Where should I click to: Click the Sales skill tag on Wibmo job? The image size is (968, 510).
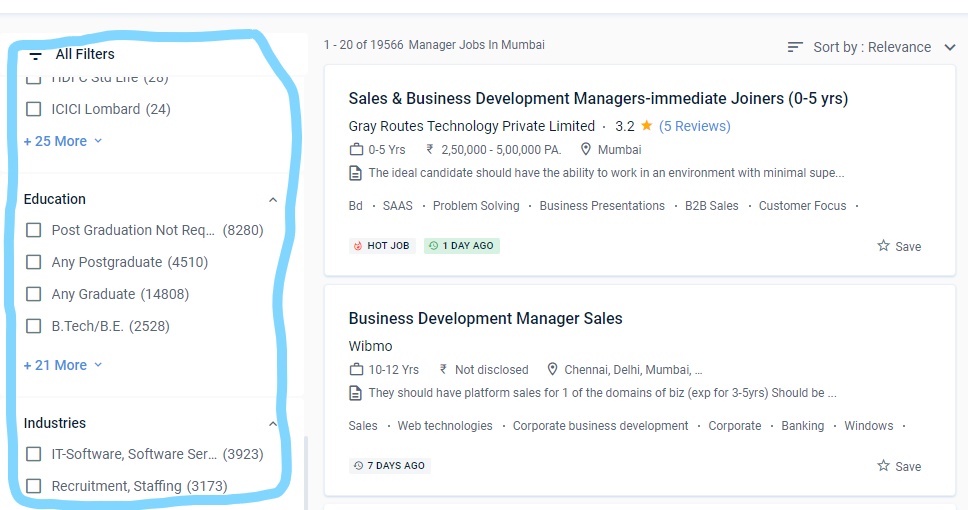362,425
